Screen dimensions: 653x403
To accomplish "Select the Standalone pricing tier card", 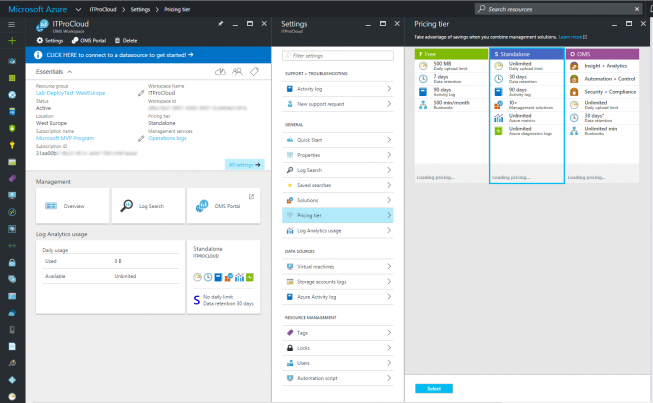I will (527, 116).
